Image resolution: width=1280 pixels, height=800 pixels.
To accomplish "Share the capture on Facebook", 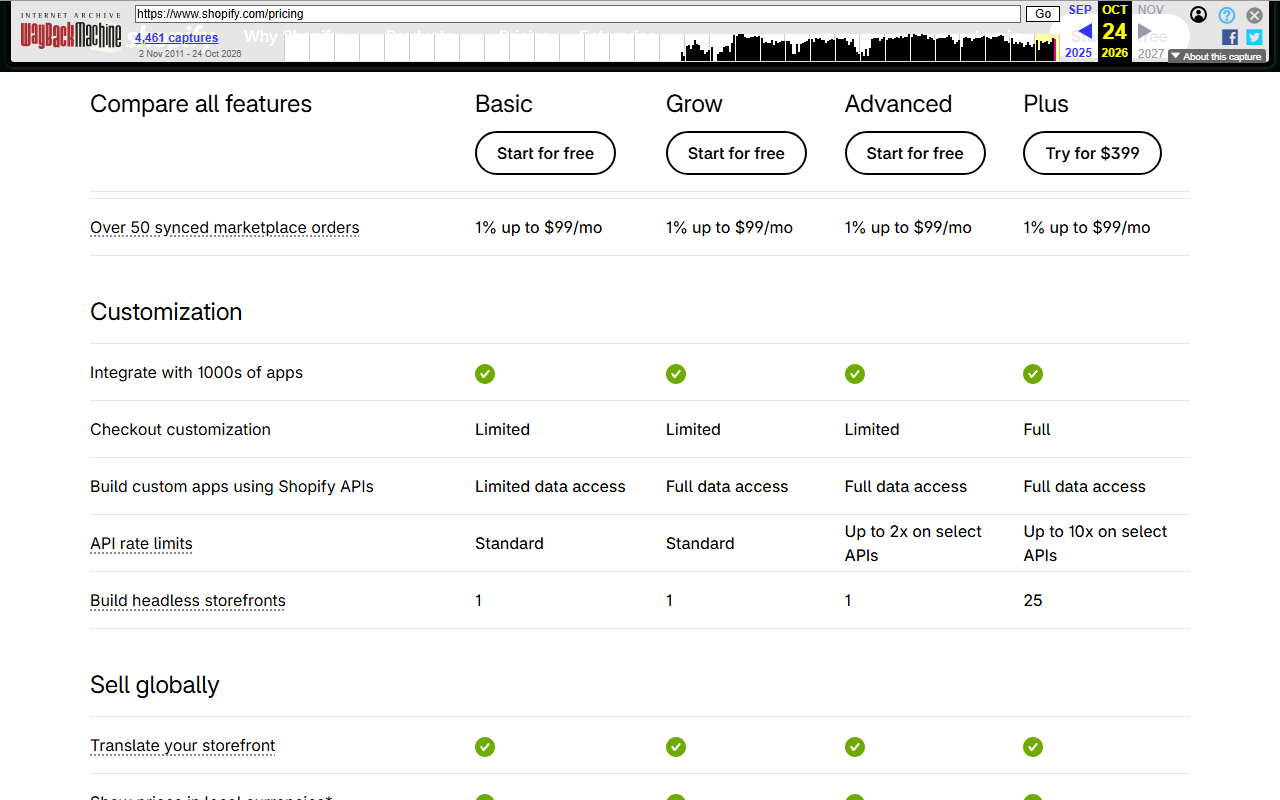I will click(x=1230, y=37).
